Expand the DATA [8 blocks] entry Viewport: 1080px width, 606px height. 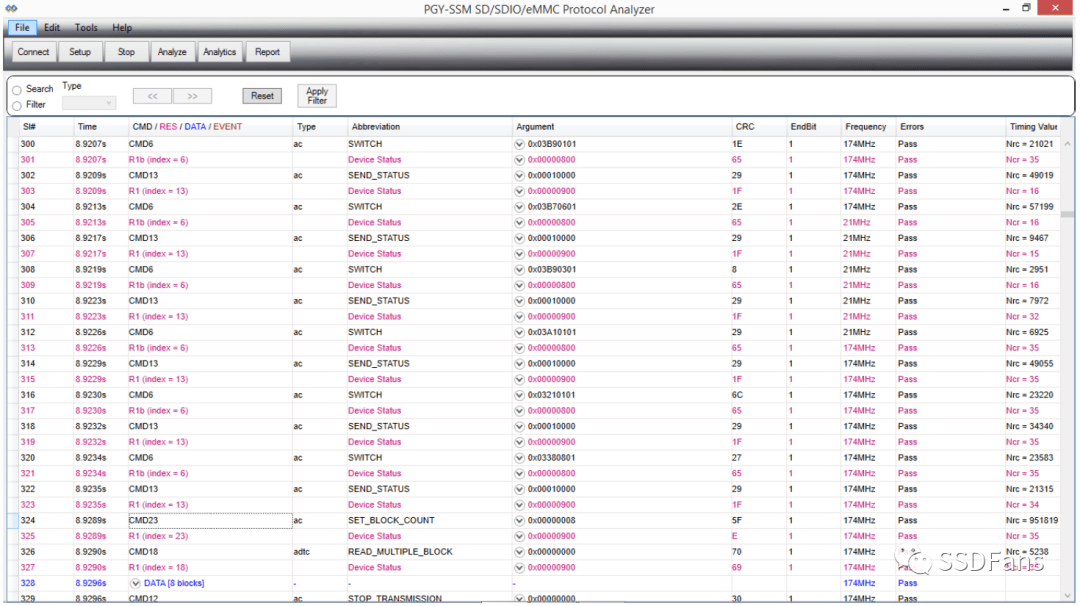point(136,583)
